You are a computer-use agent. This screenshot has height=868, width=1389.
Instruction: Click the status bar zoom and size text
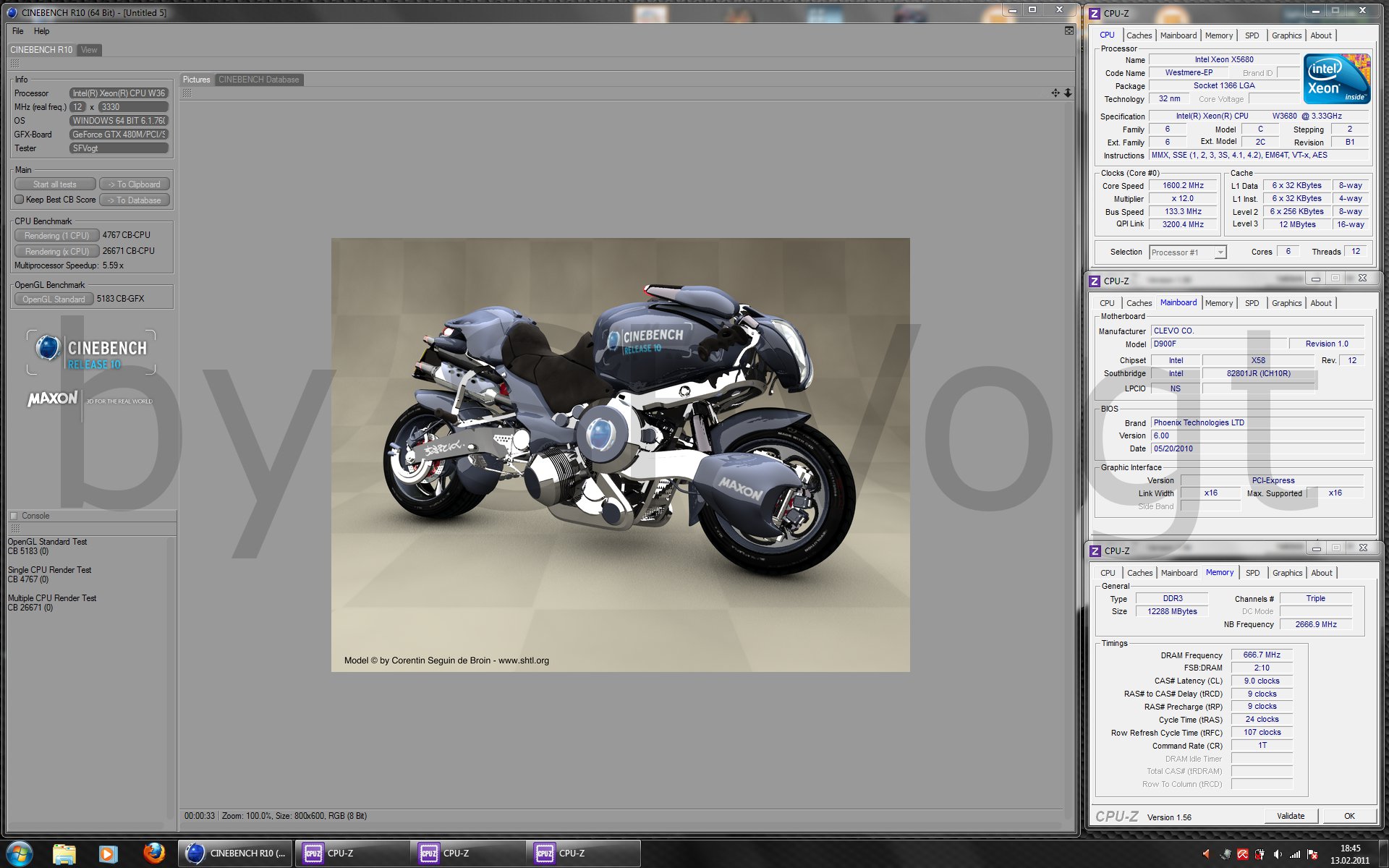click(294, 816)
